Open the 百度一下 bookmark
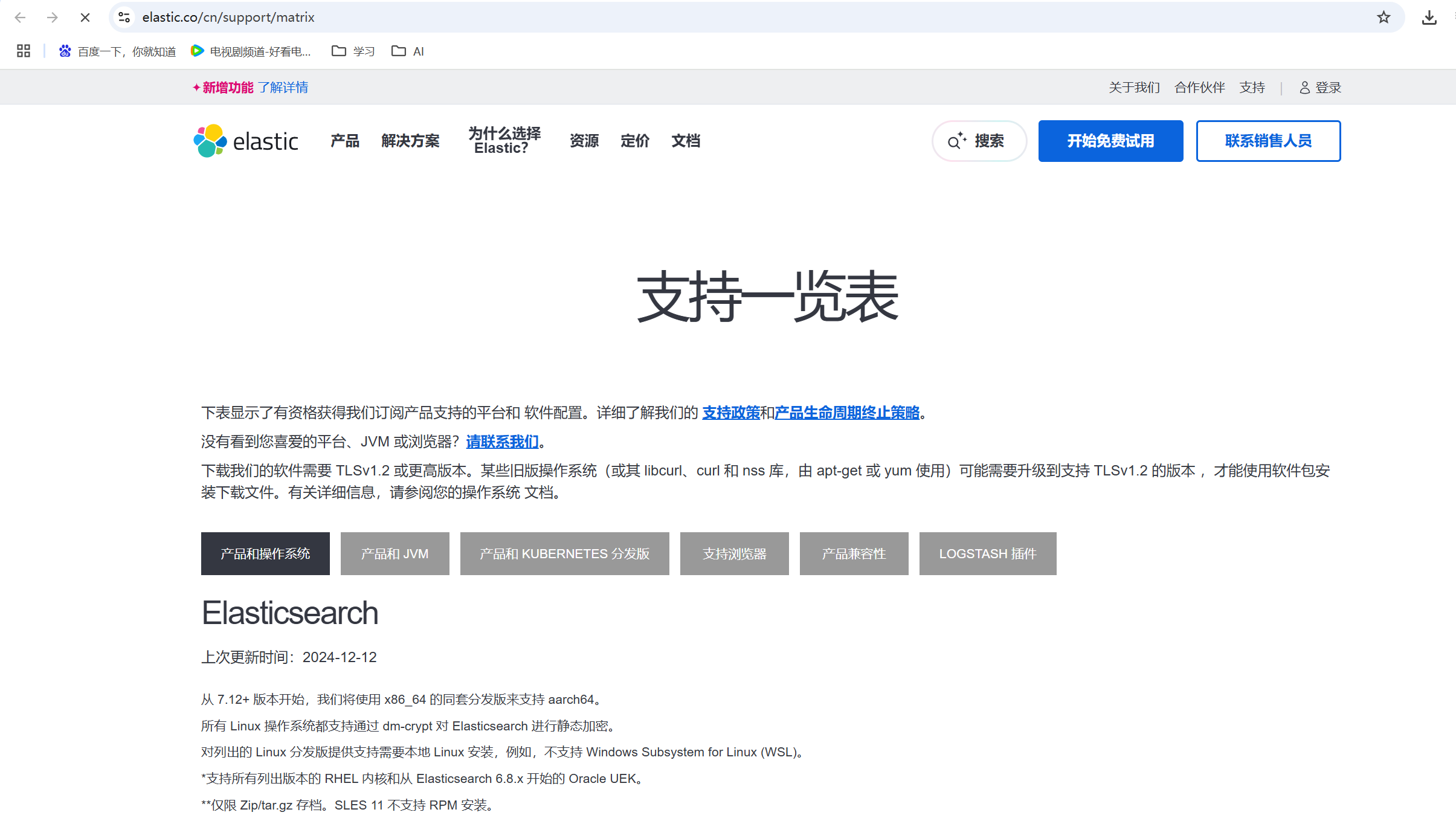 117,51
